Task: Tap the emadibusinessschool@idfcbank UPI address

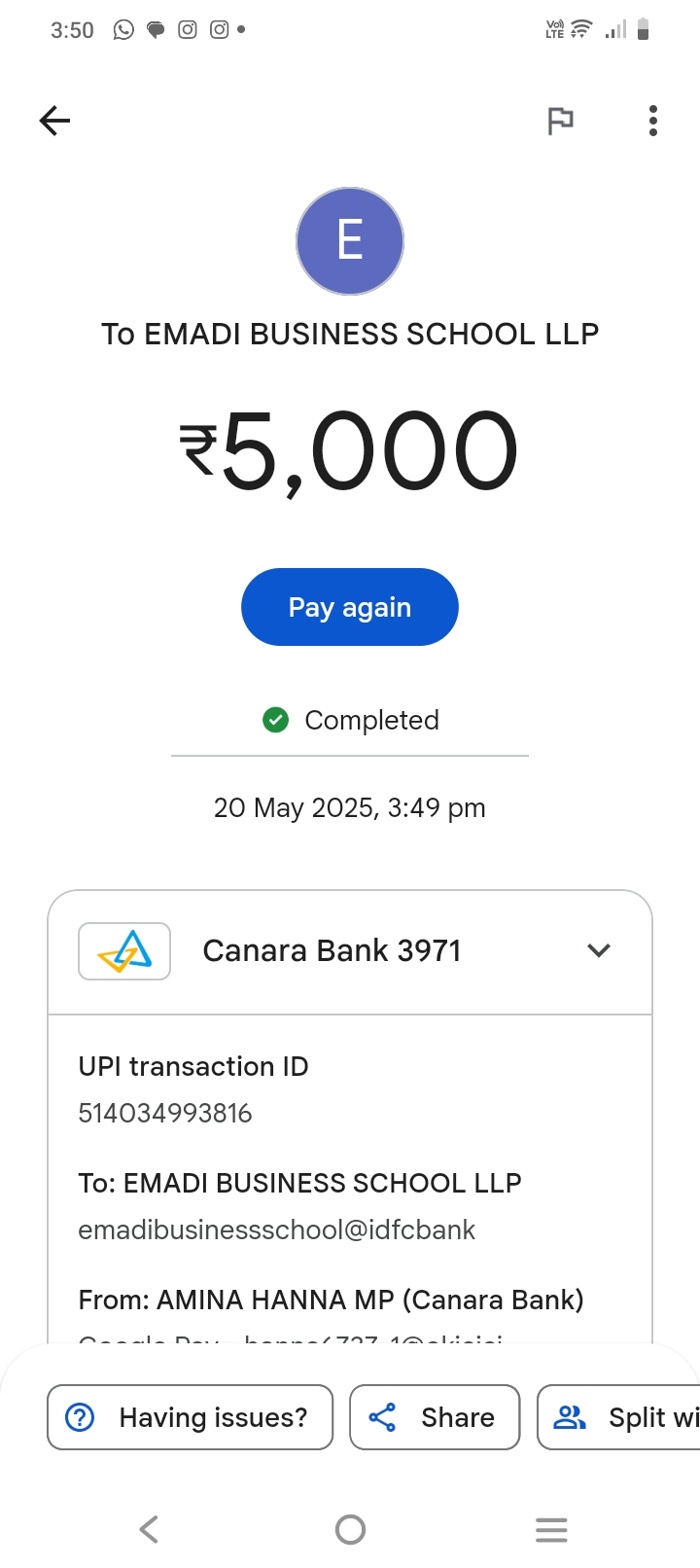Action: pos(277,1229)
